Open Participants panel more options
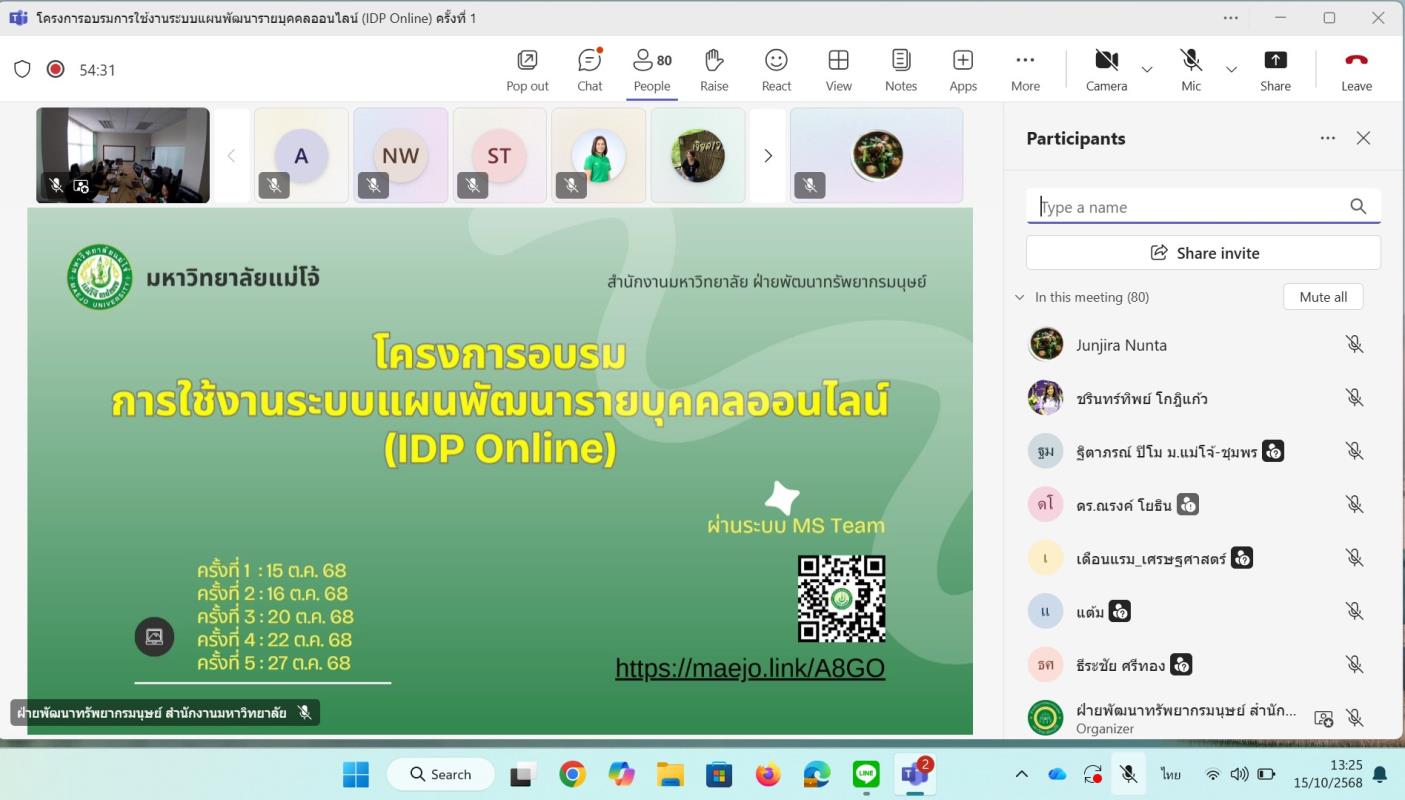 click(x=1328, y=139)
